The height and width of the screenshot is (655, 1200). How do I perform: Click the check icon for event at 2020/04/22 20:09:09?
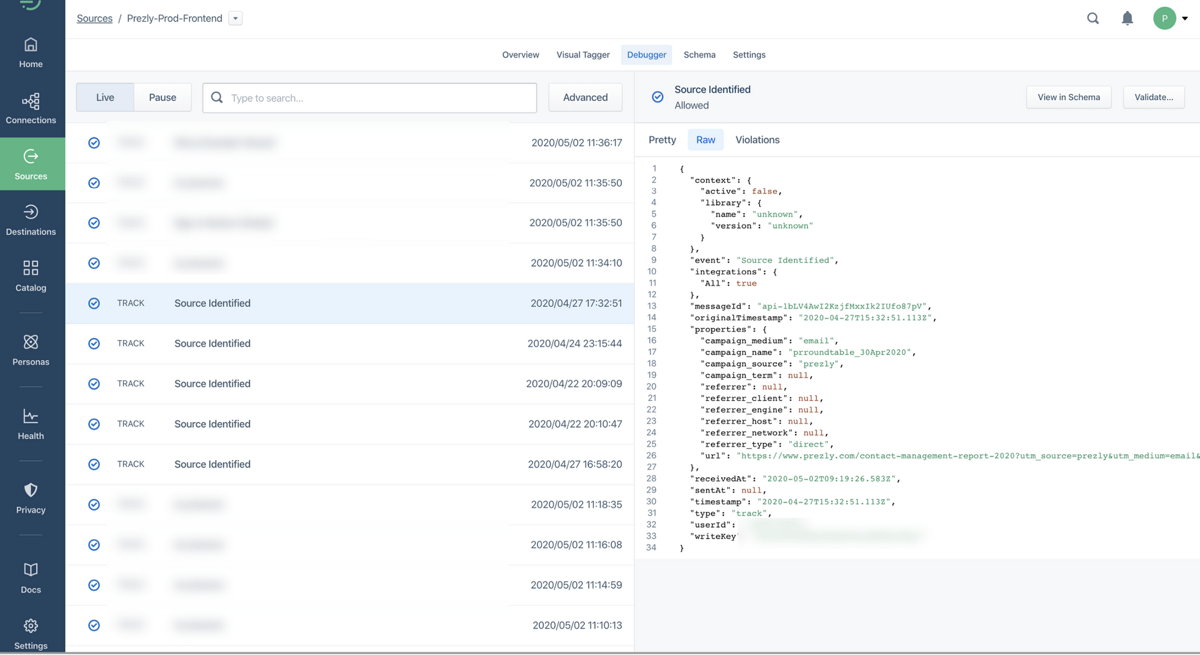94,383
